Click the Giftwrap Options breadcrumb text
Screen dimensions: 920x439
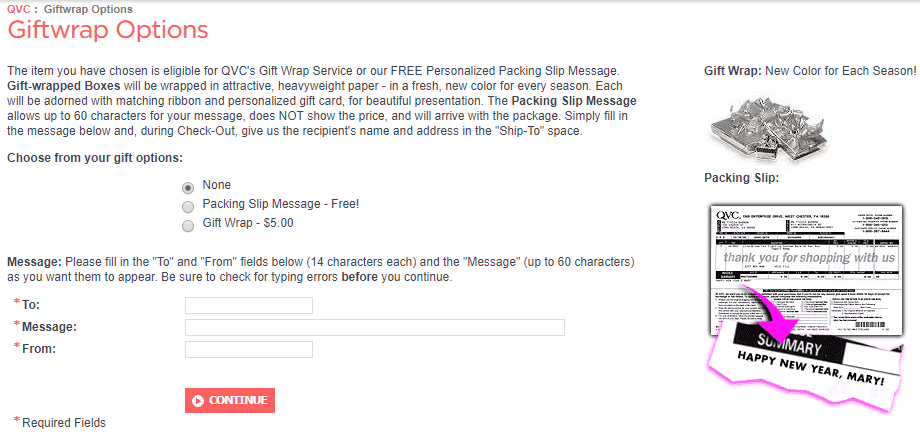pyautogui.click(x=88, y=9)
